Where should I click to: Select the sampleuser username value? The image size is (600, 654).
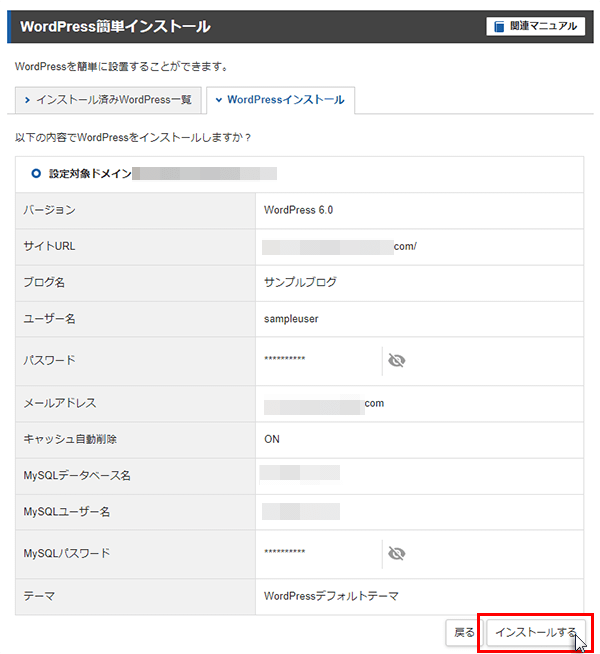pyautogui.click(x=291, y=318)
